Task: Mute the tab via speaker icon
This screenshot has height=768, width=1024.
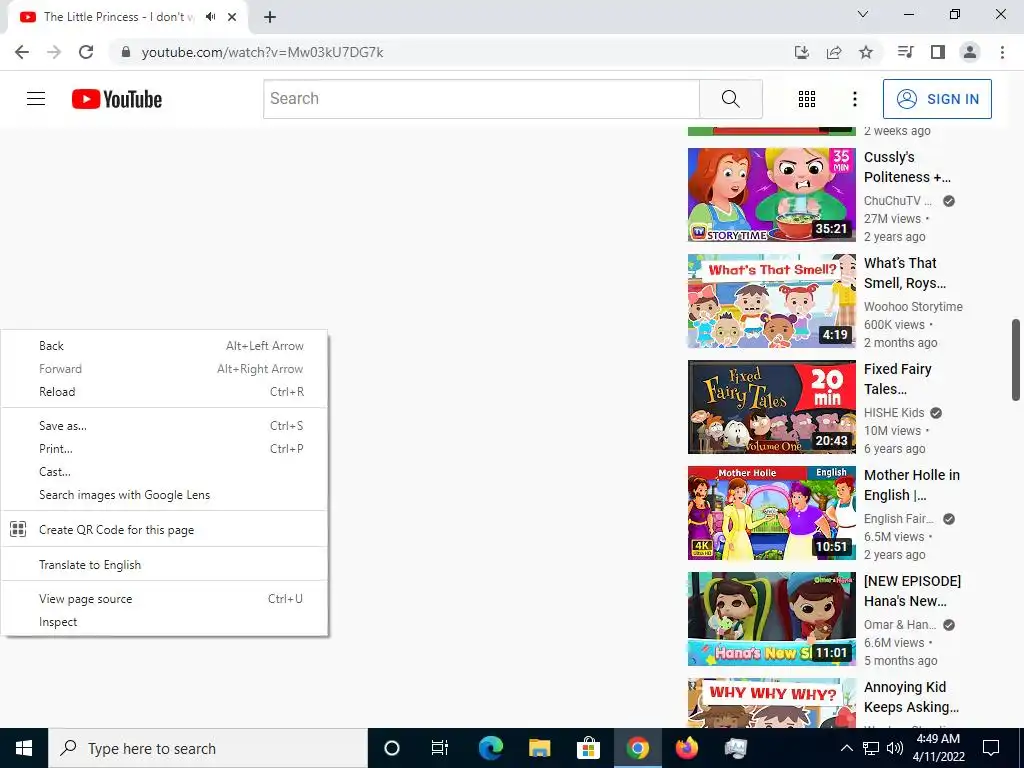Action: (x=210, y=17)
